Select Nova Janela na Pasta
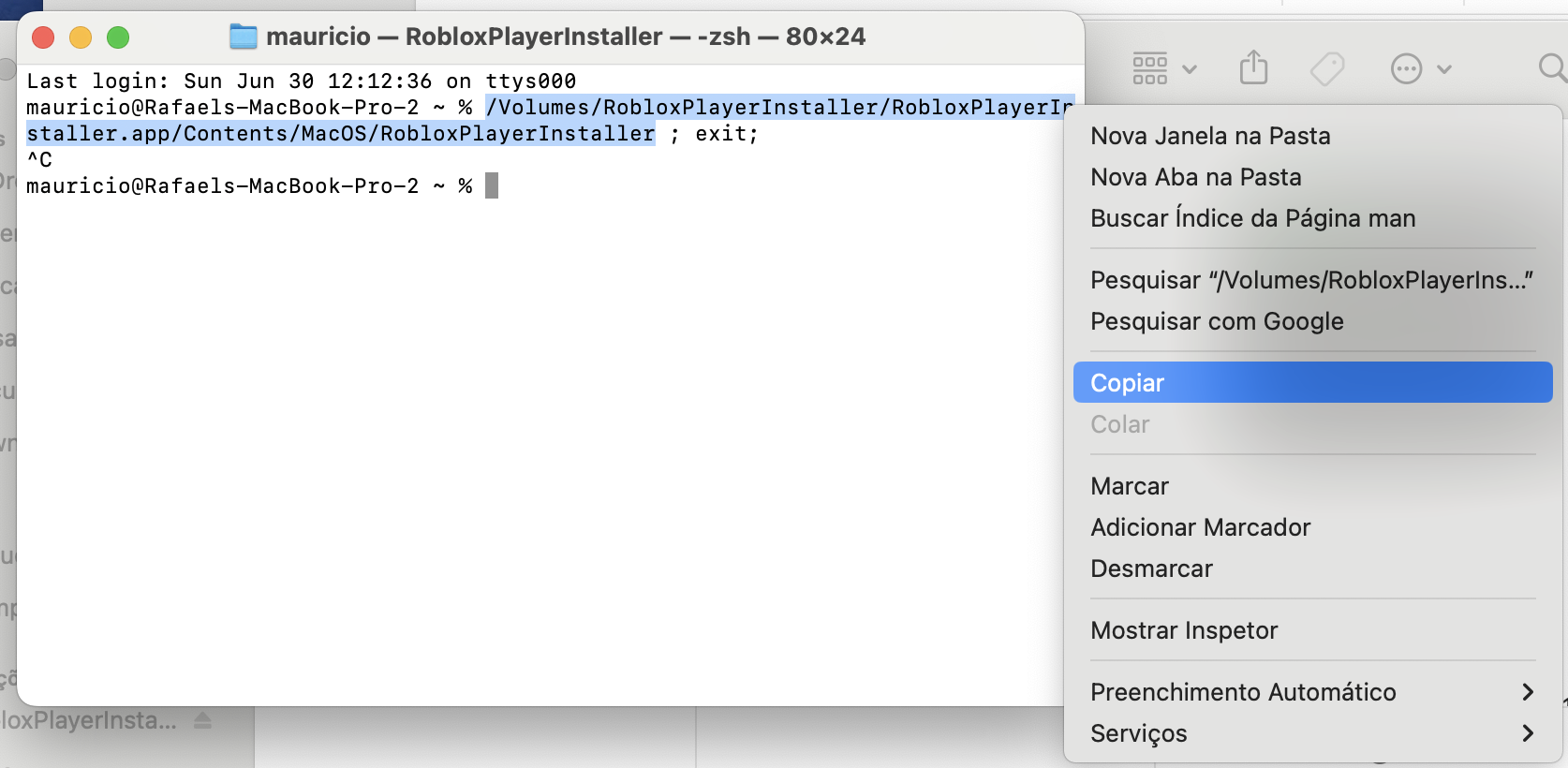The image size is (1568, 768). click(x=1210, y=136)
